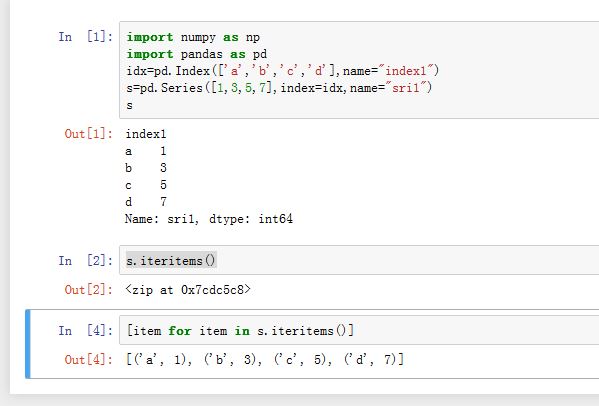This screenshot has height=406, width=599.
Task: Click the Out[4]: prompt label
Action: point(89,359)
